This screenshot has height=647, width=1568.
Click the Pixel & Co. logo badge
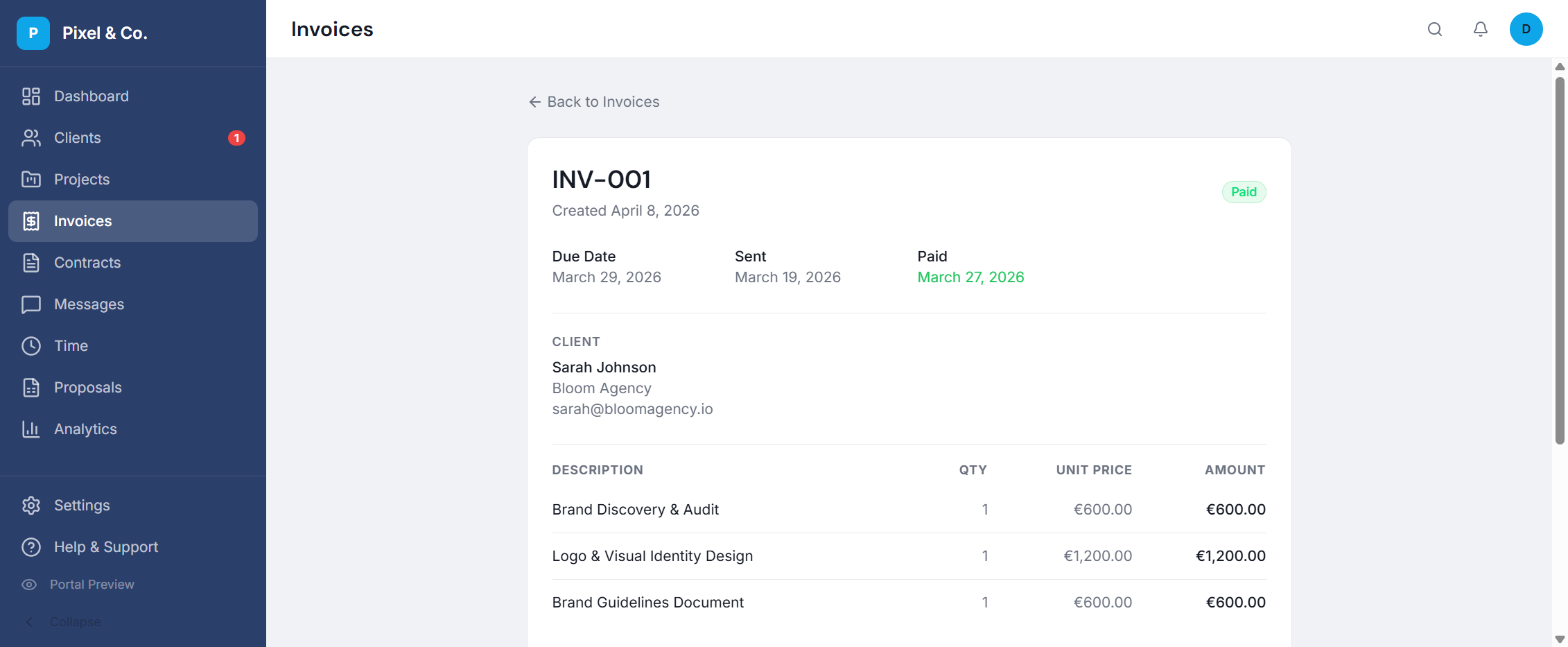coord(33,33)
